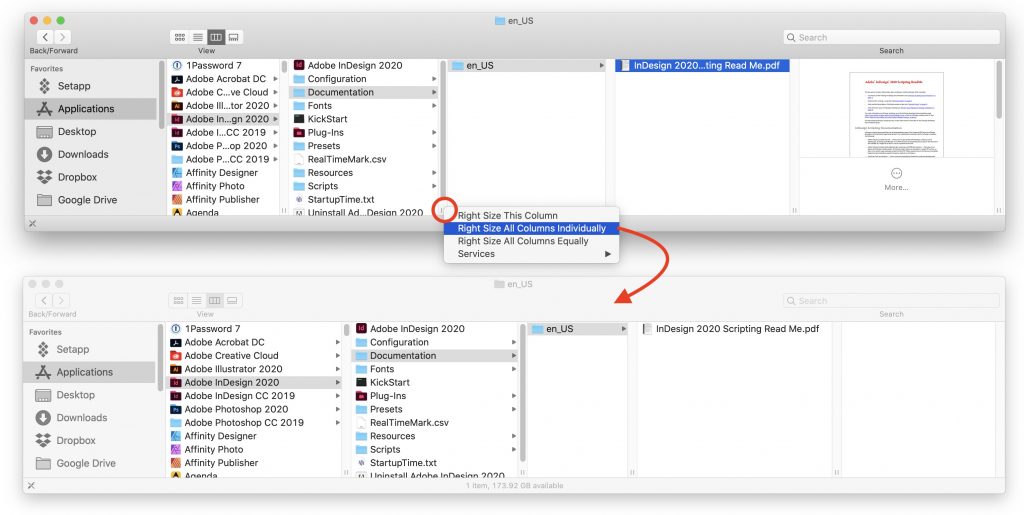Image resolution: width=1024 pixels, height=515 pixels.
Task: Choose Right Size All Columns Equally
Action: 522,241
